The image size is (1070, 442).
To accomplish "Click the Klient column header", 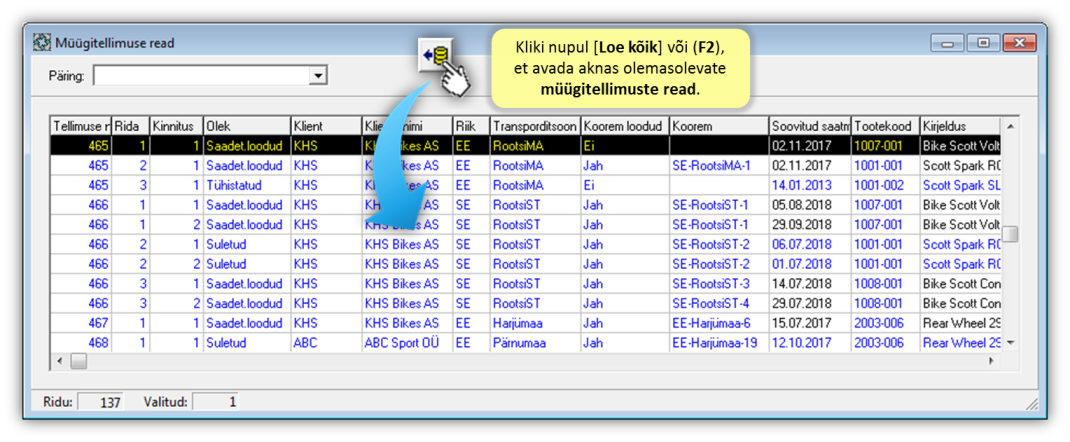I will [x=324, y=127].
